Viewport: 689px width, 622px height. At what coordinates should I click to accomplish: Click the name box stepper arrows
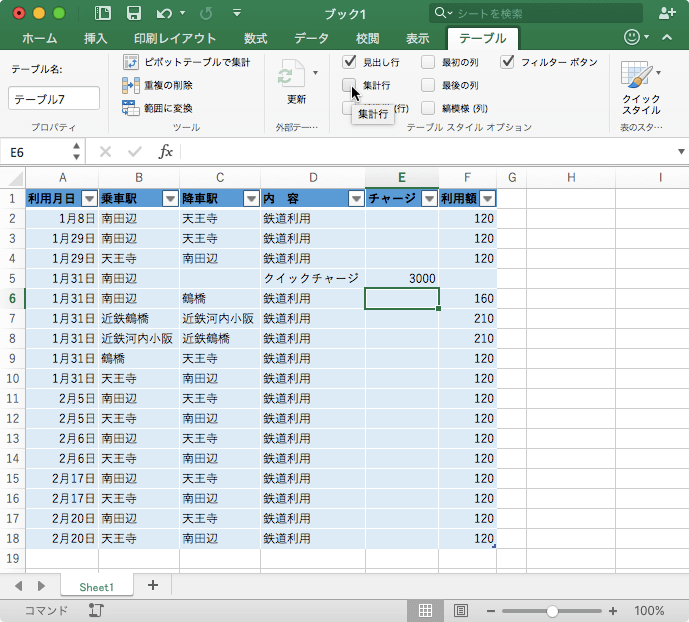tap(76, 151)
